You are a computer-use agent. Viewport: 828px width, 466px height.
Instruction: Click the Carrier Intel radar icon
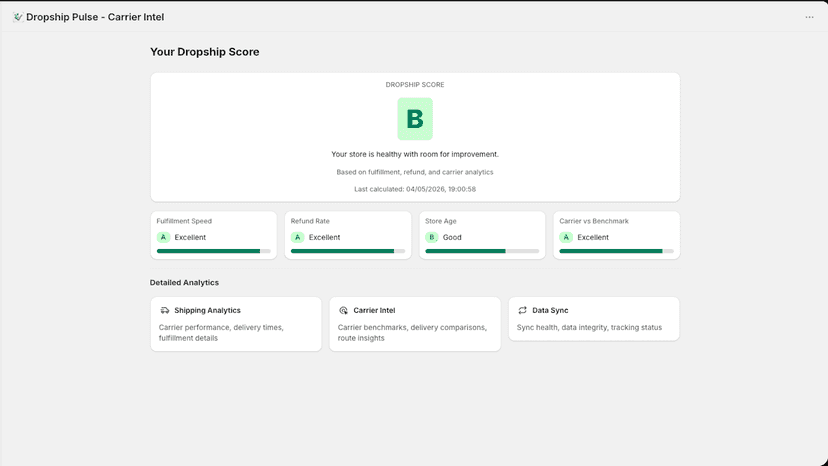(x=343, y=310)
